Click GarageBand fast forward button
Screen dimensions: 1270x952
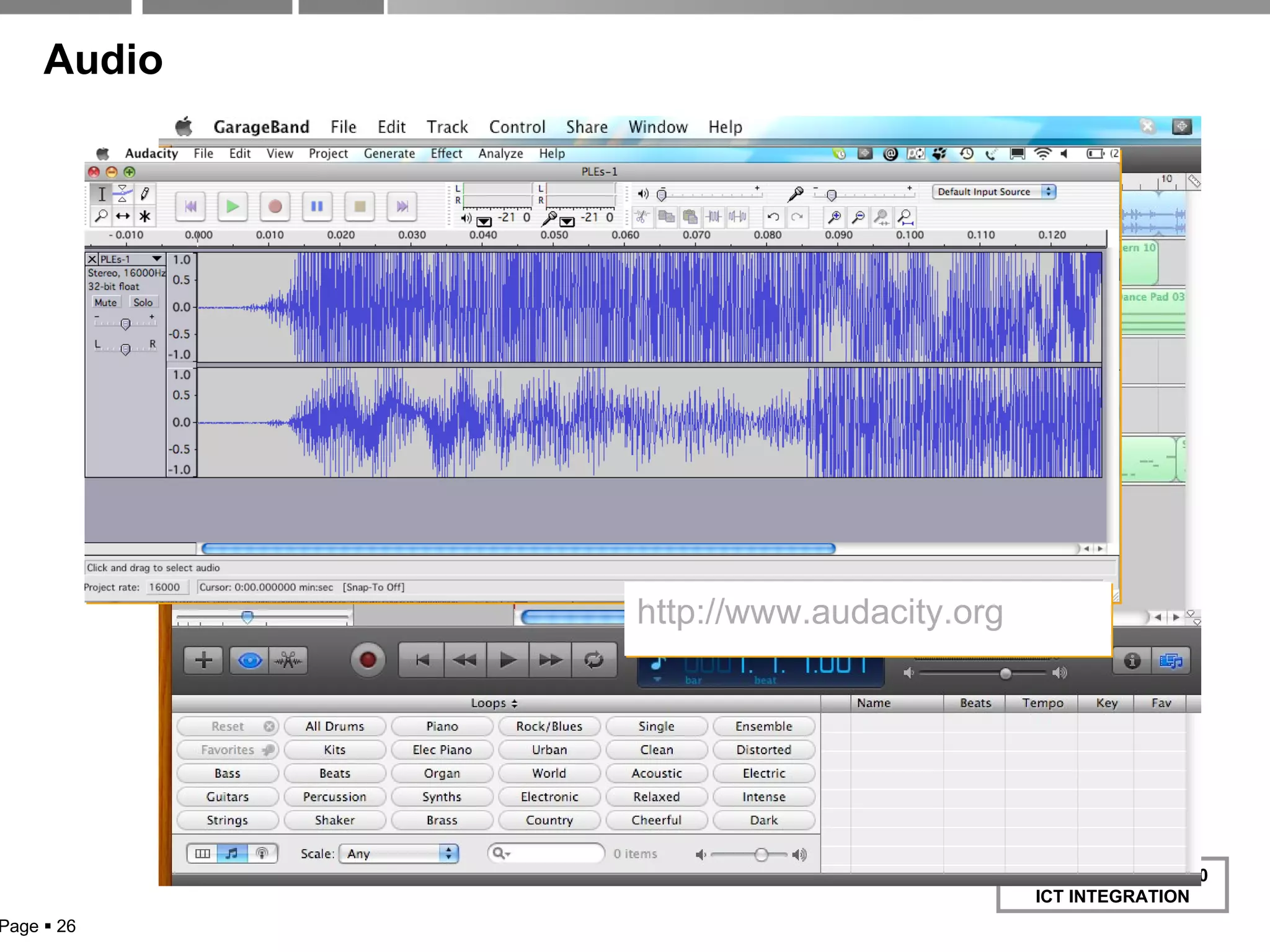pos(551,660)
